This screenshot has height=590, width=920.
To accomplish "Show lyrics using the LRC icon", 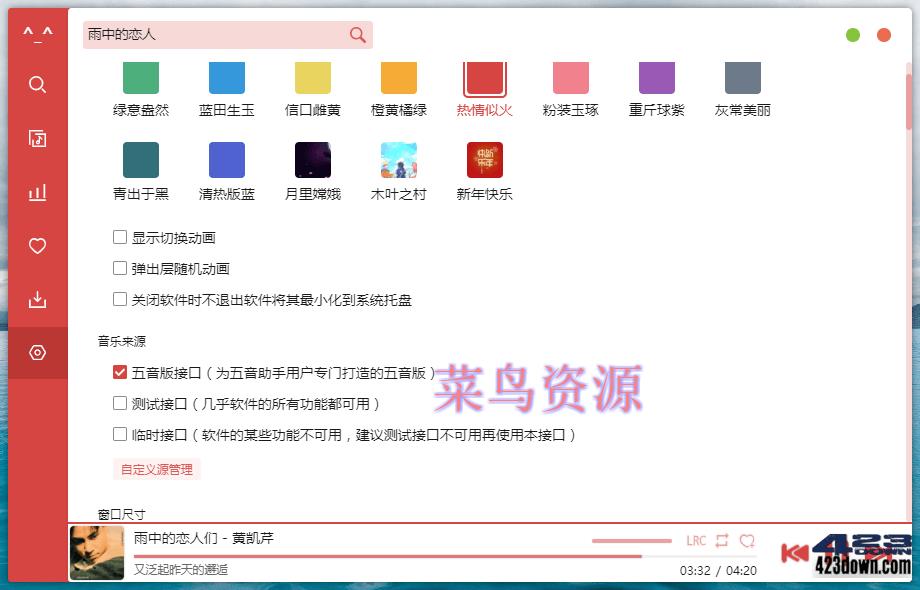I will click(695, 540).
